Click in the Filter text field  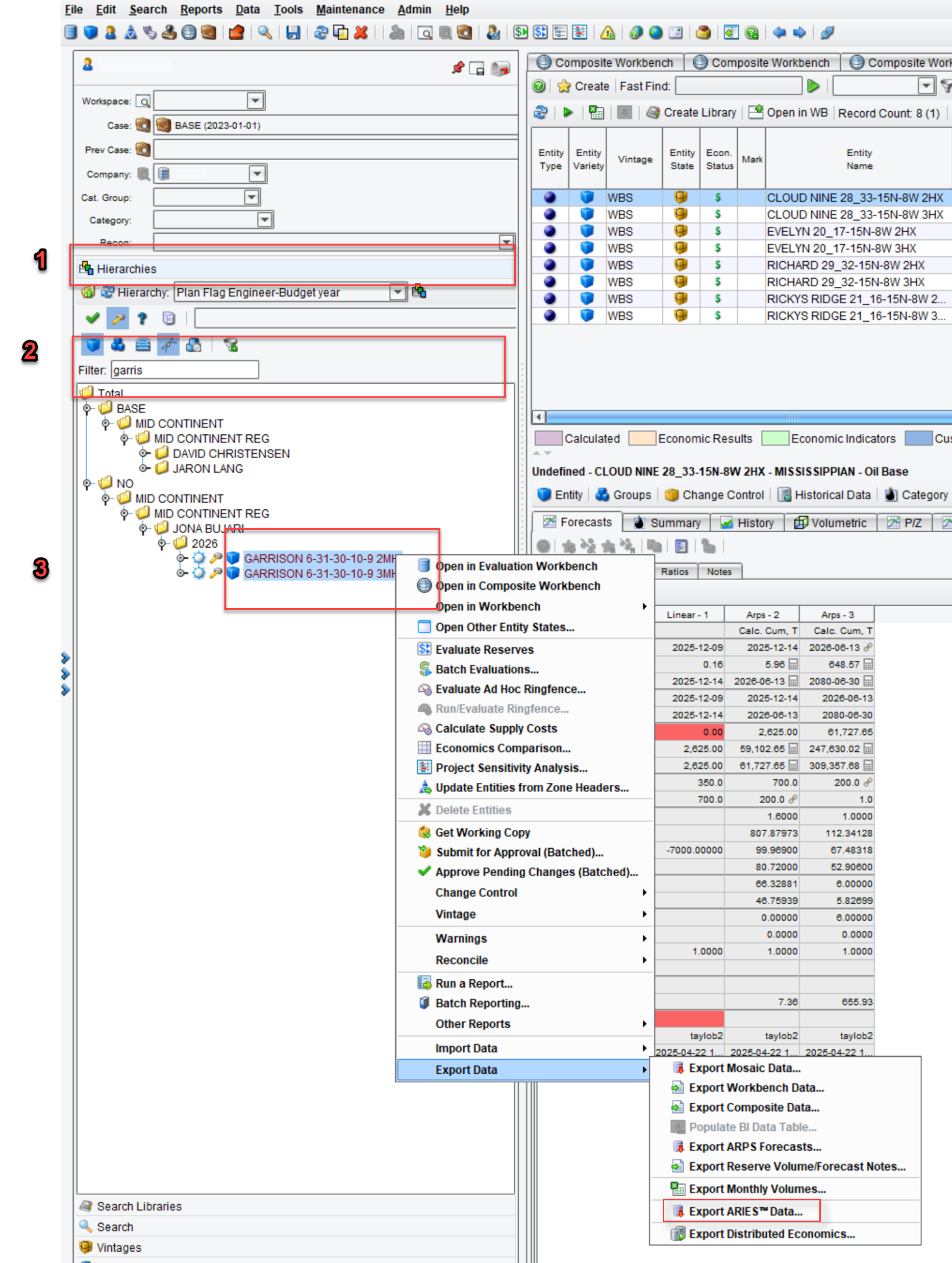(x=184, y=370)
